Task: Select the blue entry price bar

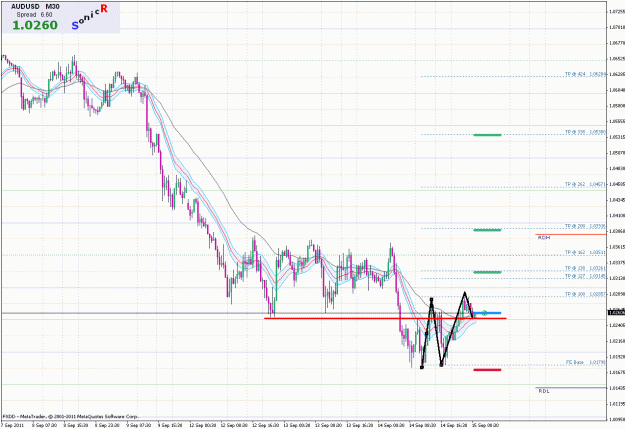Action: 487,313
